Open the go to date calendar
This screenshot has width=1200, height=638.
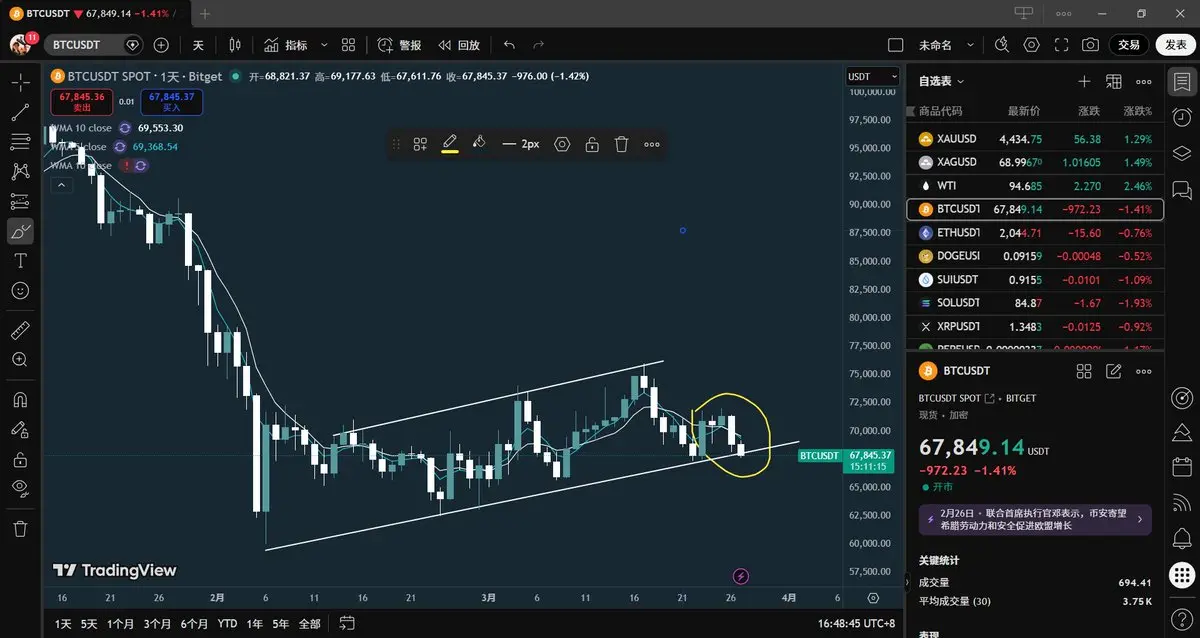[347, 624]
